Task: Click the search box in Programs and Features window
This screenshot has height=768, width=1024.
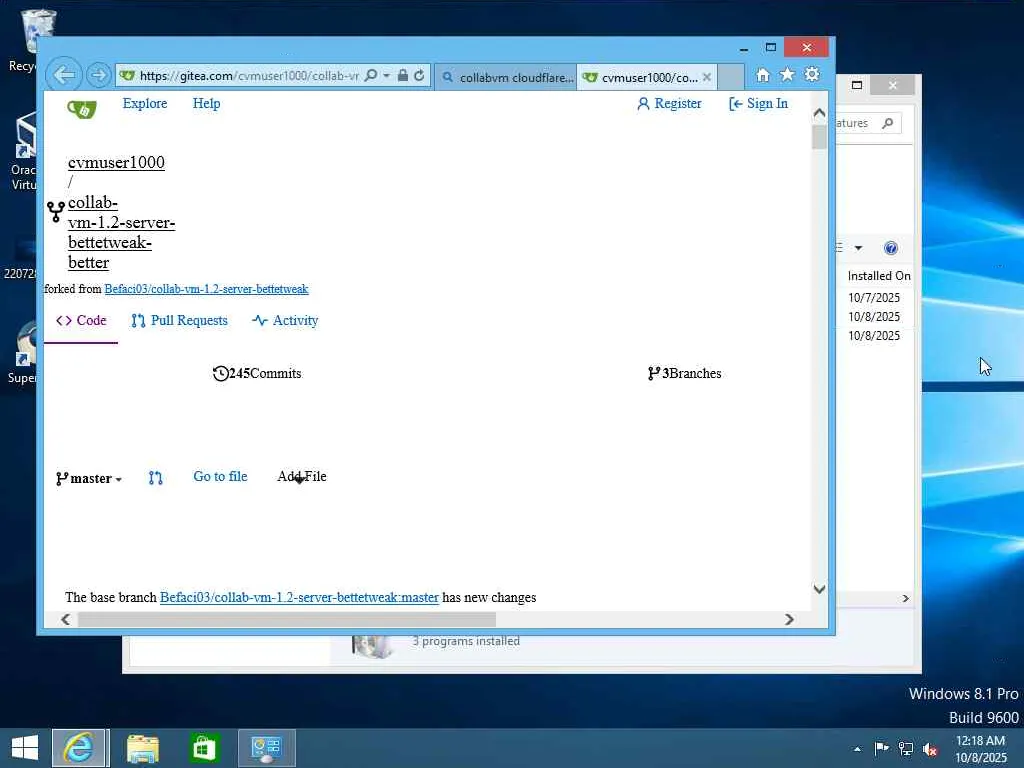Action: (x=867, y=123)
